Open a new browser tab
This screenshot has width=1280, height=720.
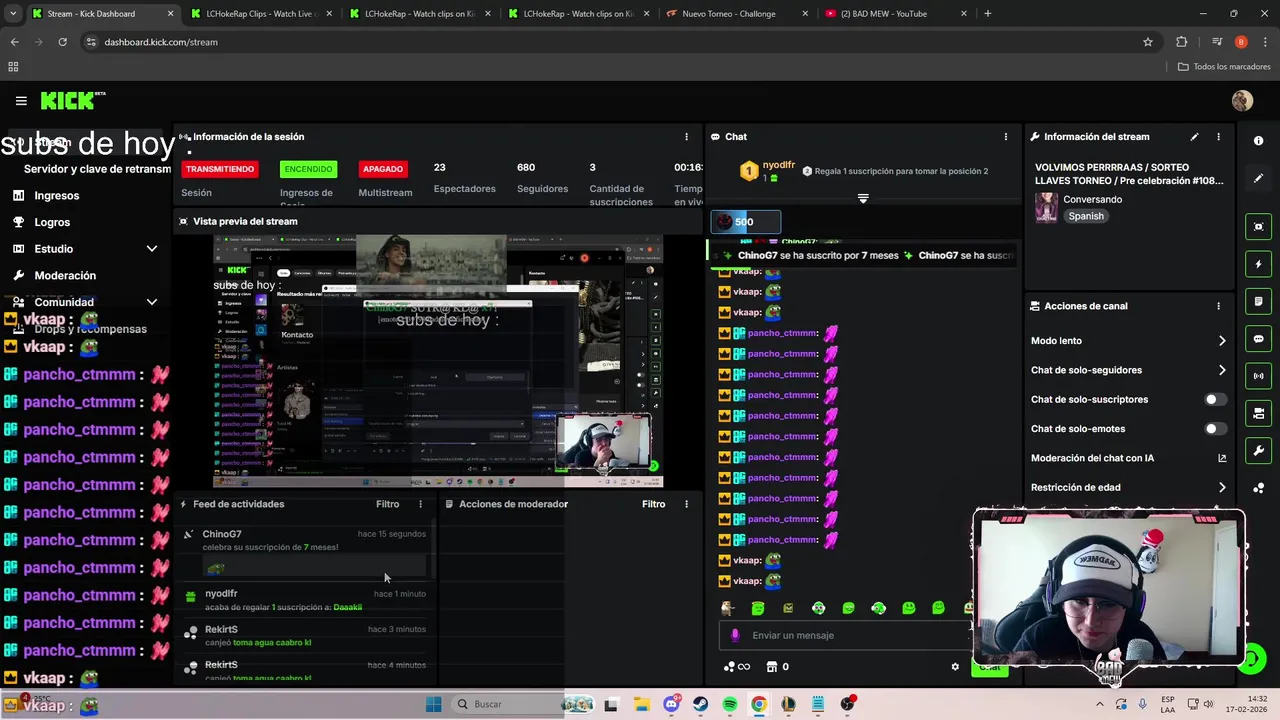[x=988, y=14]
